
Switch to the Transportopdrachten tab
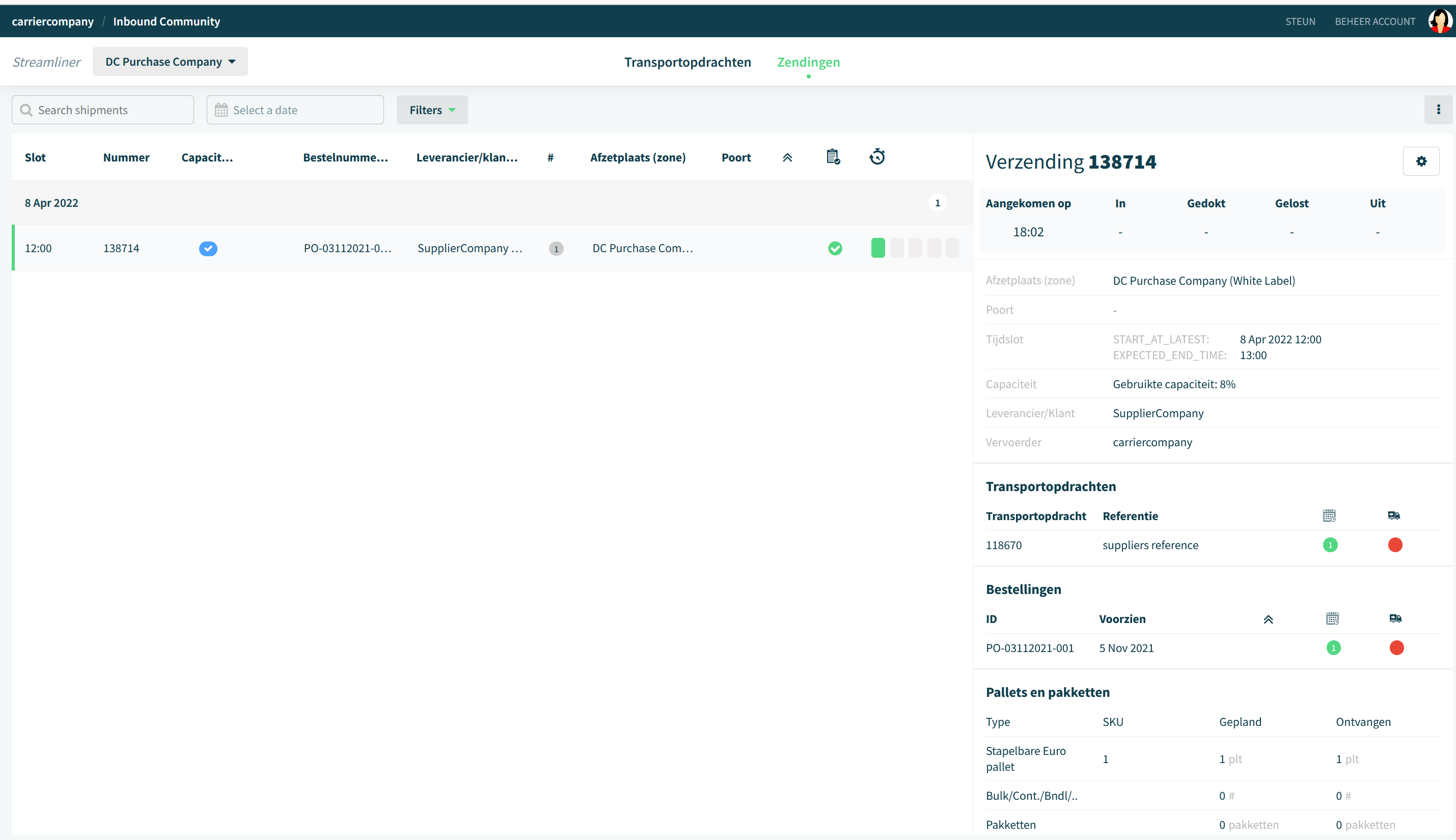tap(688, 62)
